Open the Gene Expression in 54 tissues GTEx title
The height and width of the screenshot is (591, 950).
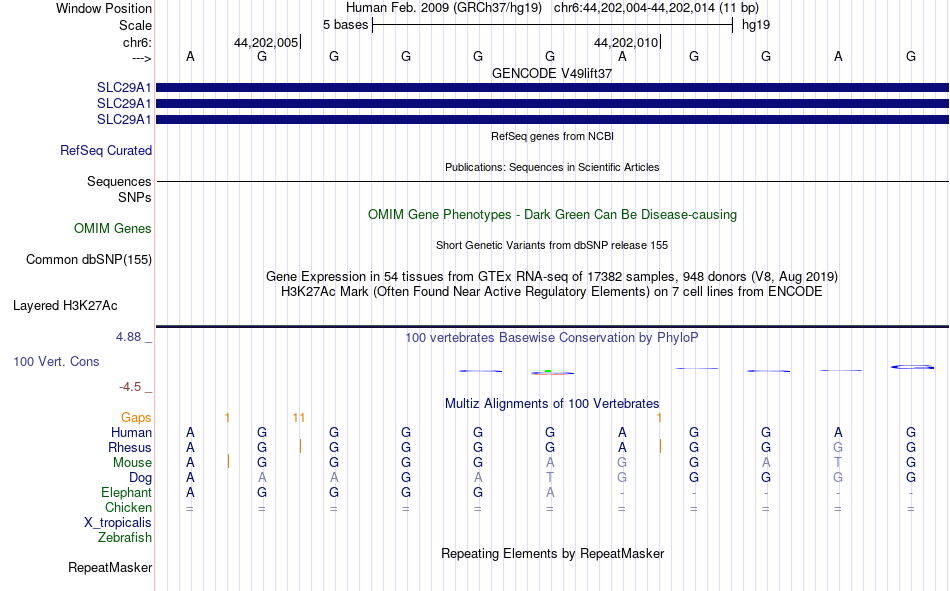[552, 276]
